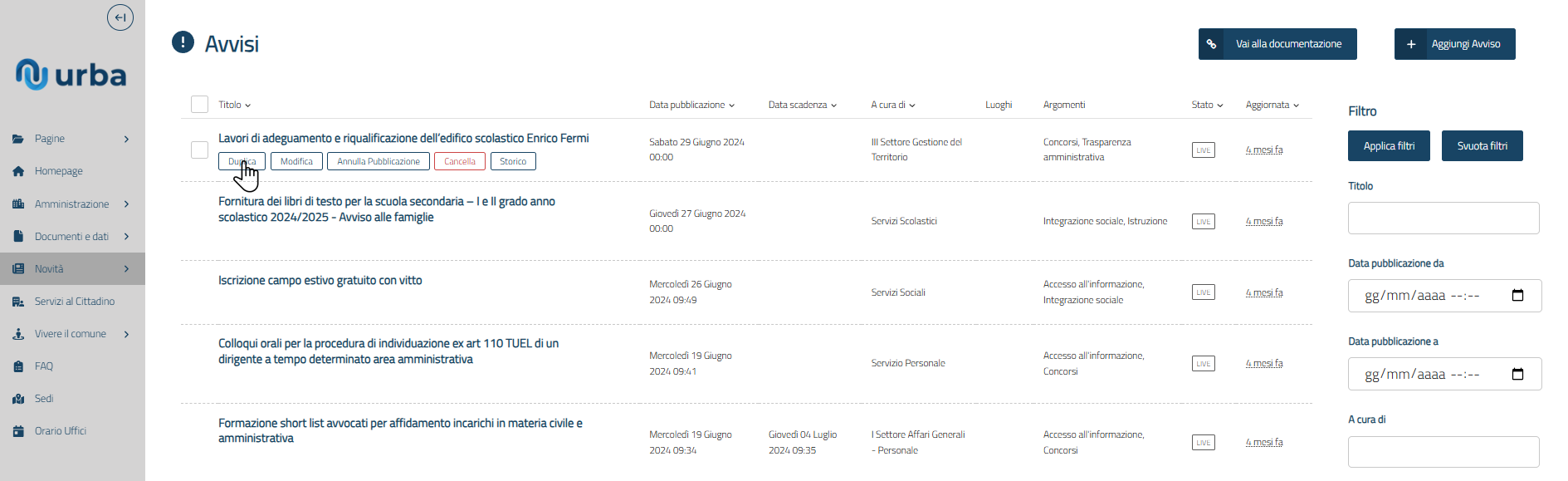The image size is (1568, 481).
Task: Click the Applica filtri button
Action: tap(1388, 146)
